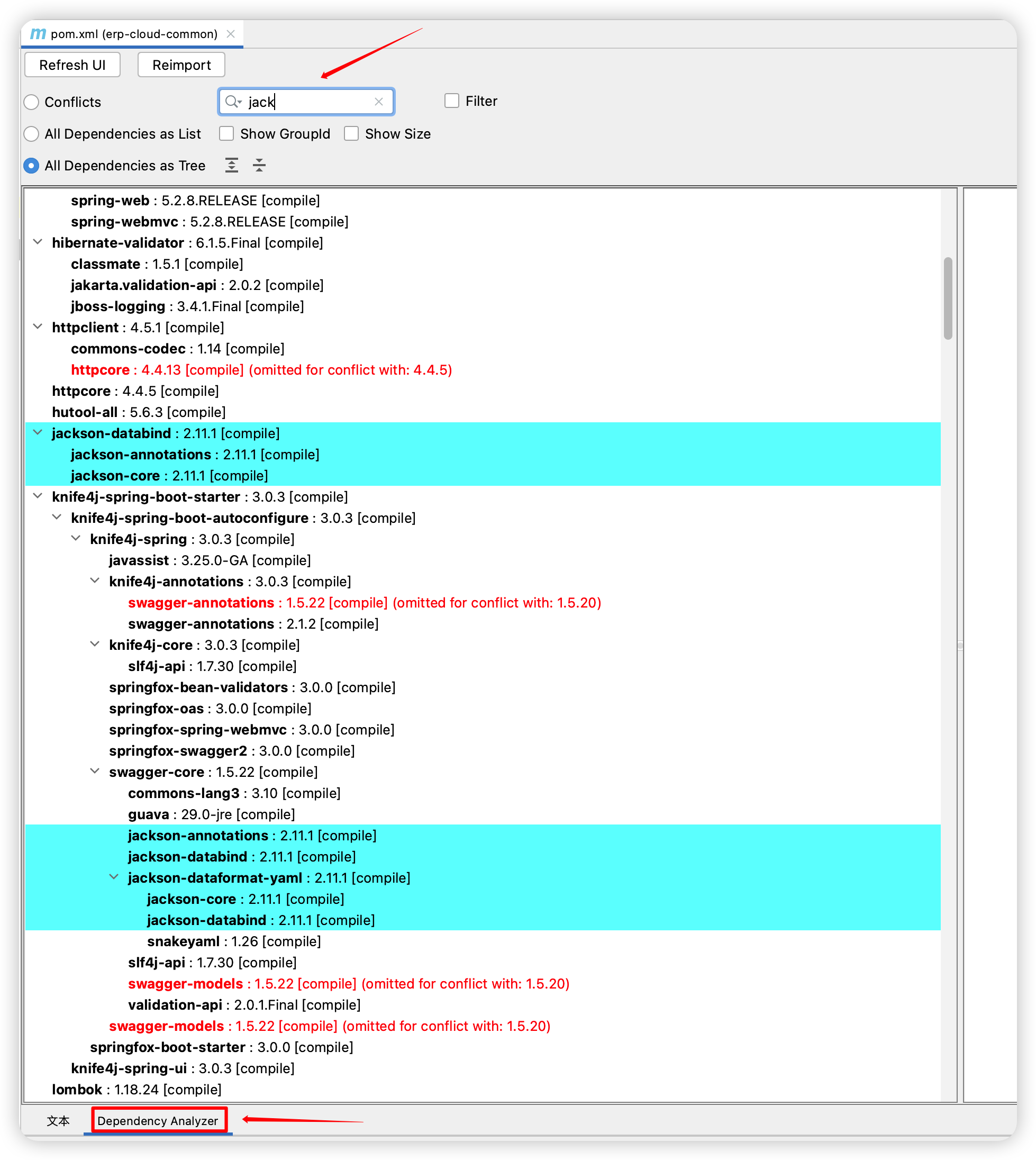
Task: Click the vertical scrollbar of the dependency tree
Action: click(948, 298)
